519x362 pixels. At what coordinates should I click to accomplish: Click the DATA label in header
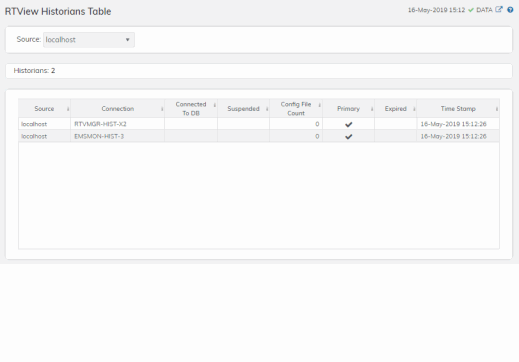pyautogui.click(x=484, y=10)
